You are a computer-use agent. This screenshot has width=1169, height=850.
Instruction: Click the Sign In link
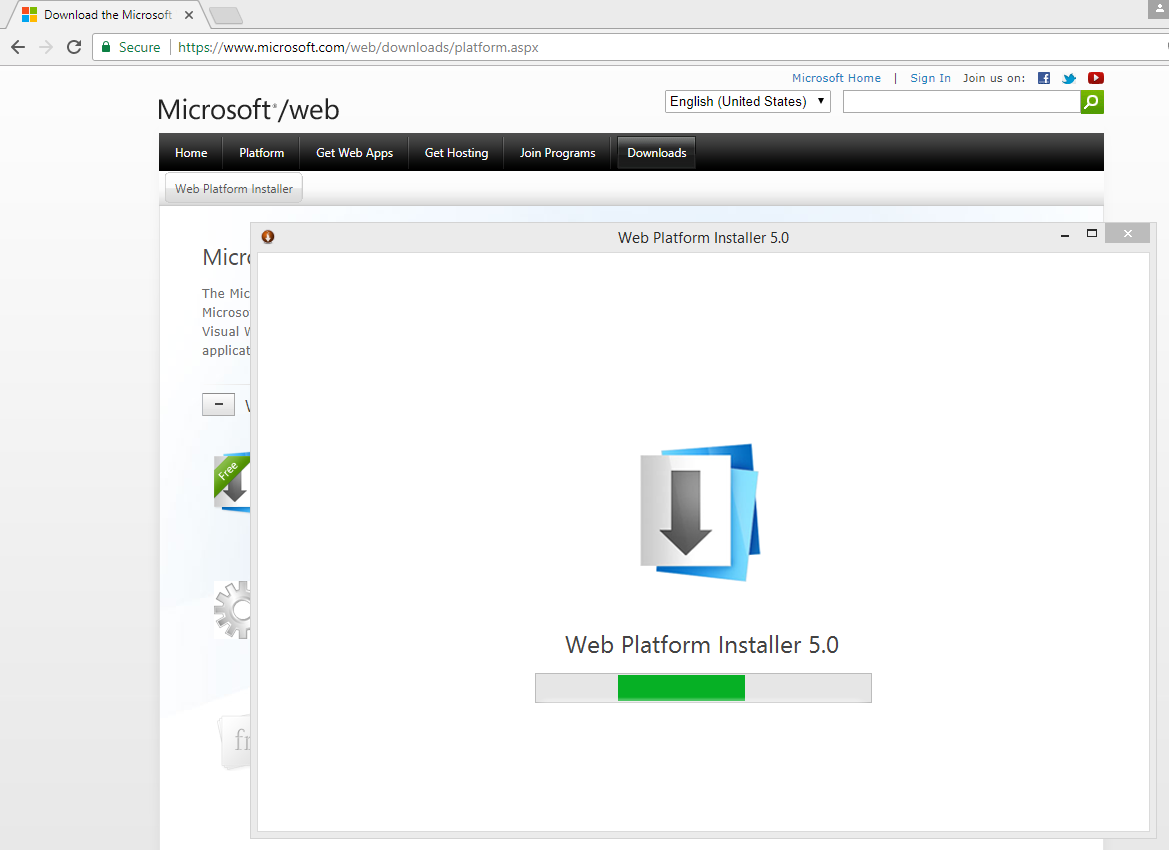point(930,78)
